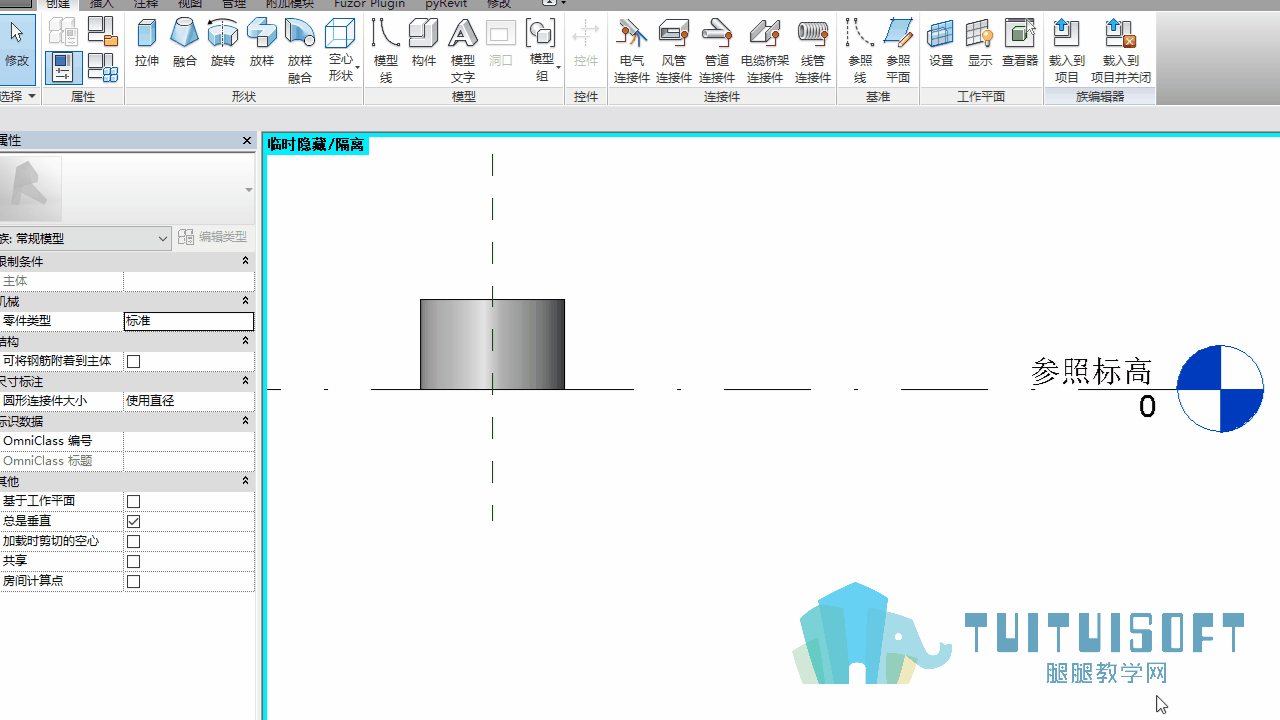Image resolution: width=1280 pixels, height=720 pixels.
Task: Choose the 融合 blend tool
Action: (185, 43)
